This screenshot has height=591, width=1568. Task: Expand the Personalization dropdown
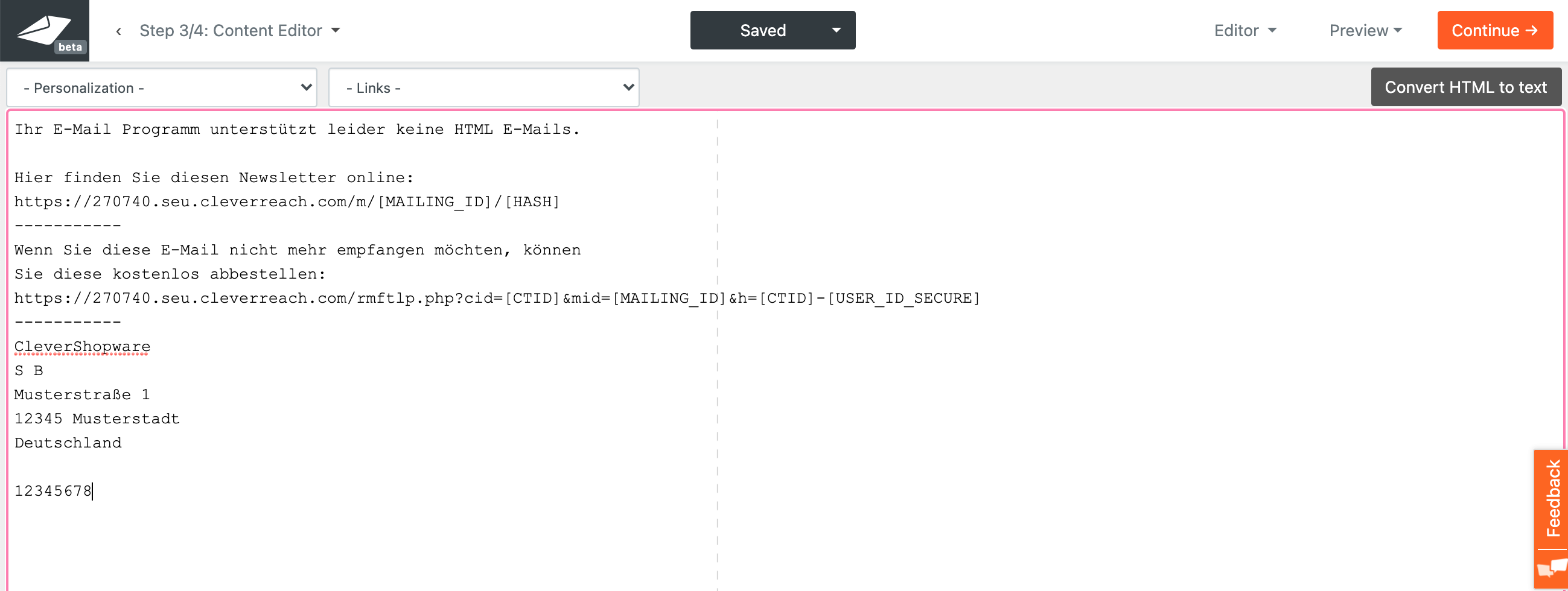162,88
